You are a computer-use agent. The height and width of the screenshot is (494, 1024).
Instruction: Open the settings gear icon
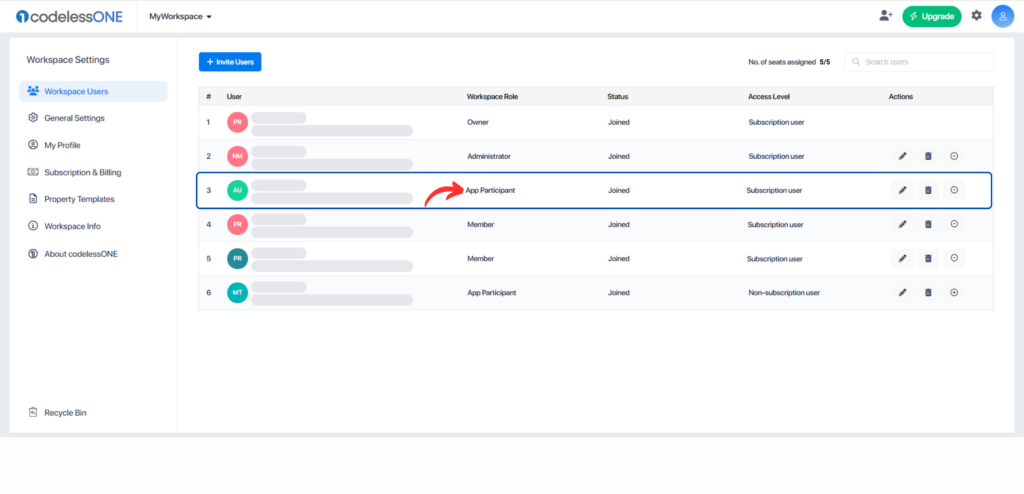[976, 16]
